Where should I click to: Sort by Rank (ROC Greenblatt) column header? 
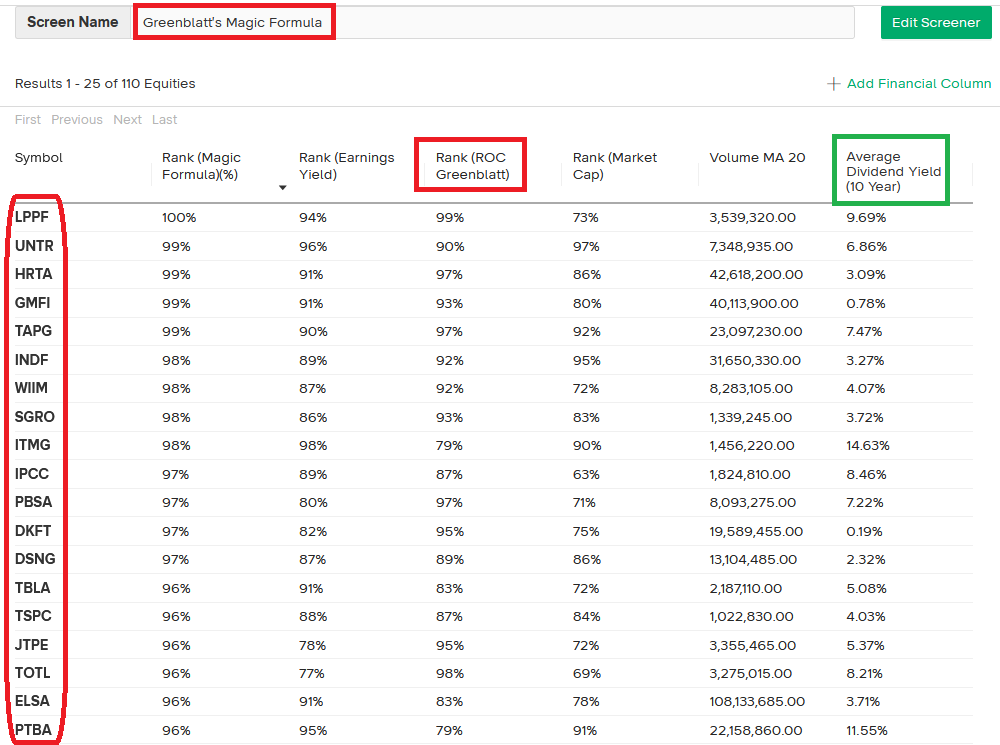[472, 166]
